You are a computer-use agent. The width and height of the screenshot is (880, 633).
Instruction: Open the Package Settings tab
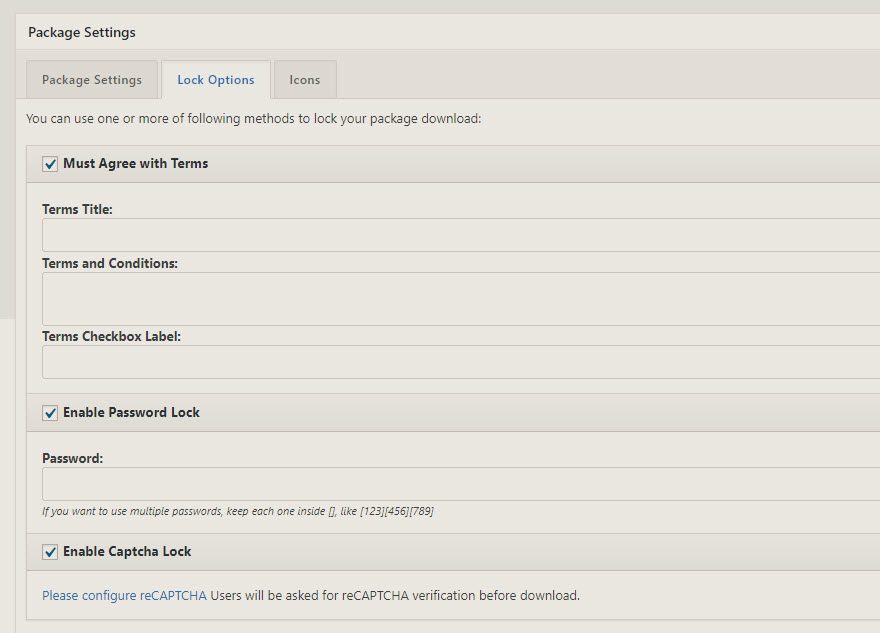92,79
